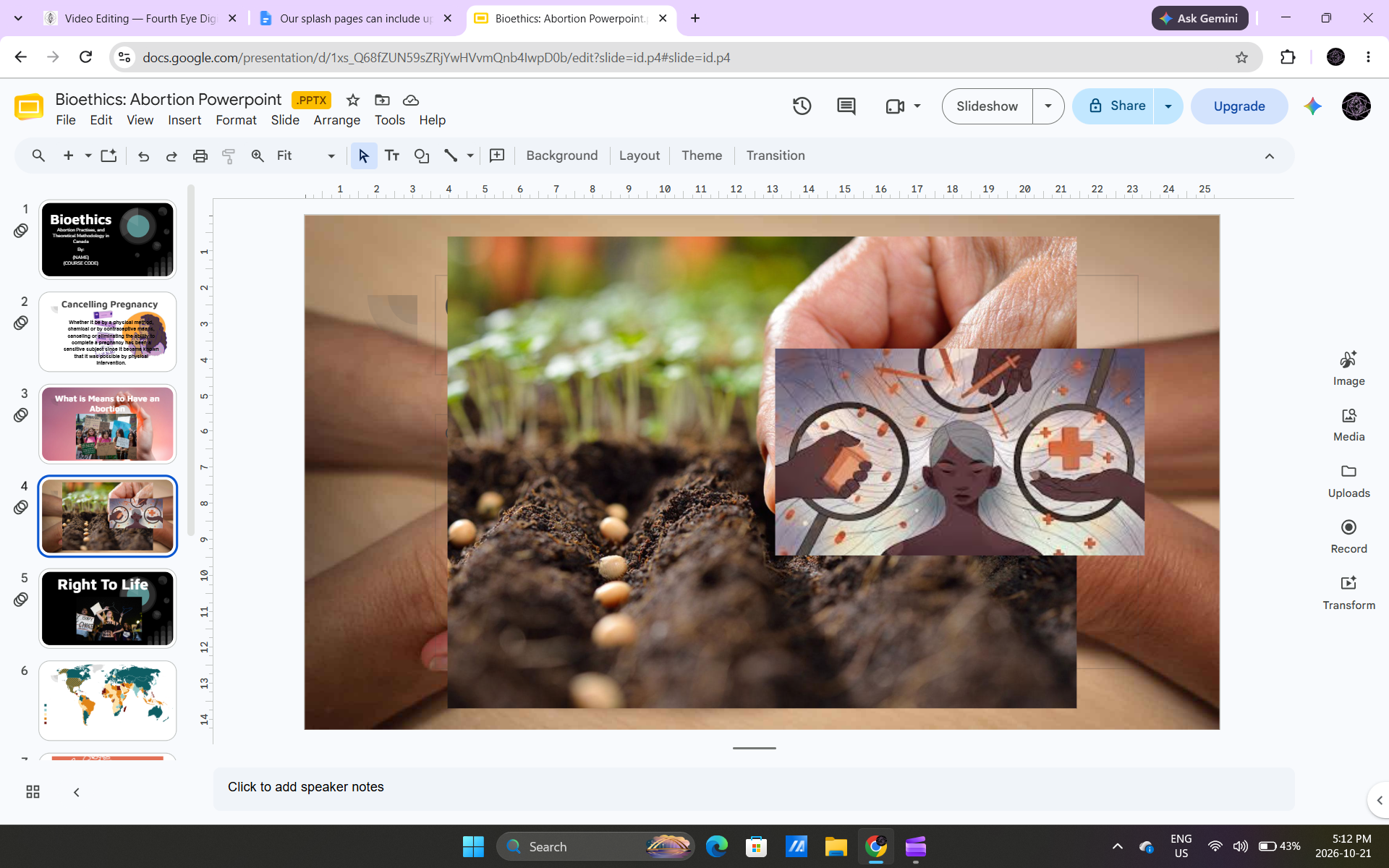This screenshot has height=868, width=1389.
Task: Open the Layout options
Action: [x=640, y=156]
